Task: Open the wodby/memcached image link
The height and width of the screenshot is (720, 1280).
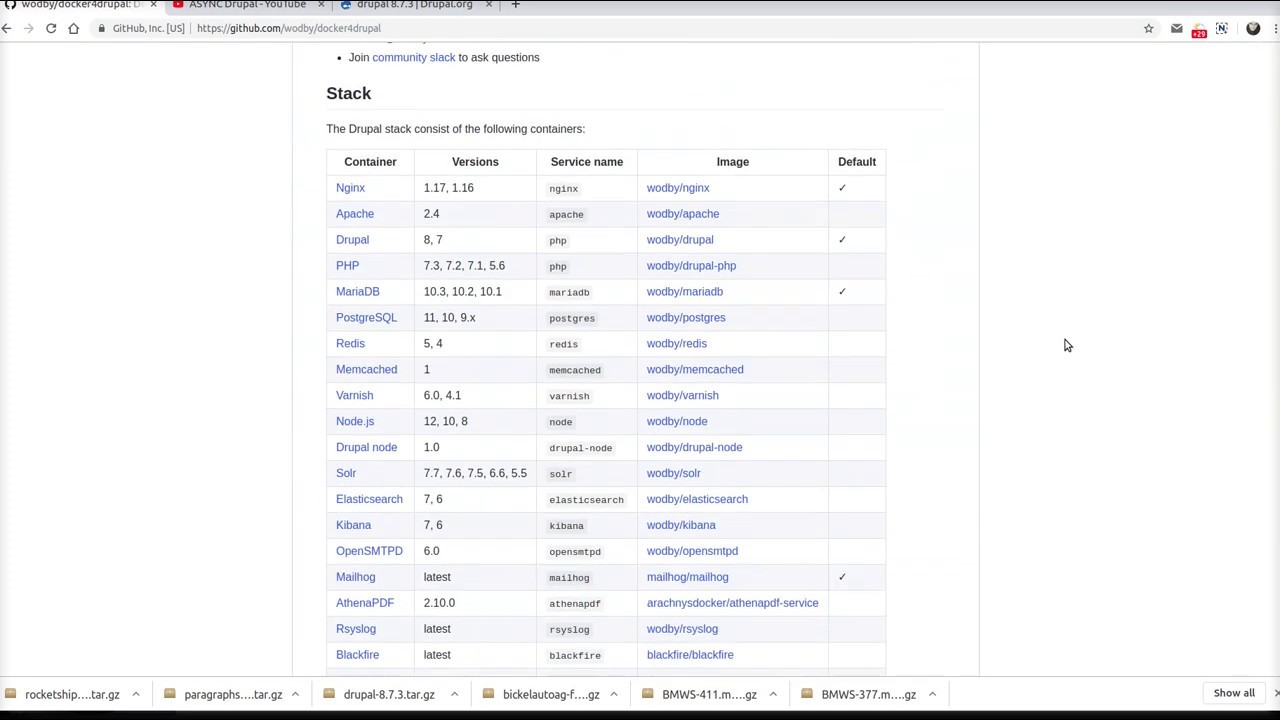Action: click(x=695, y=370)
